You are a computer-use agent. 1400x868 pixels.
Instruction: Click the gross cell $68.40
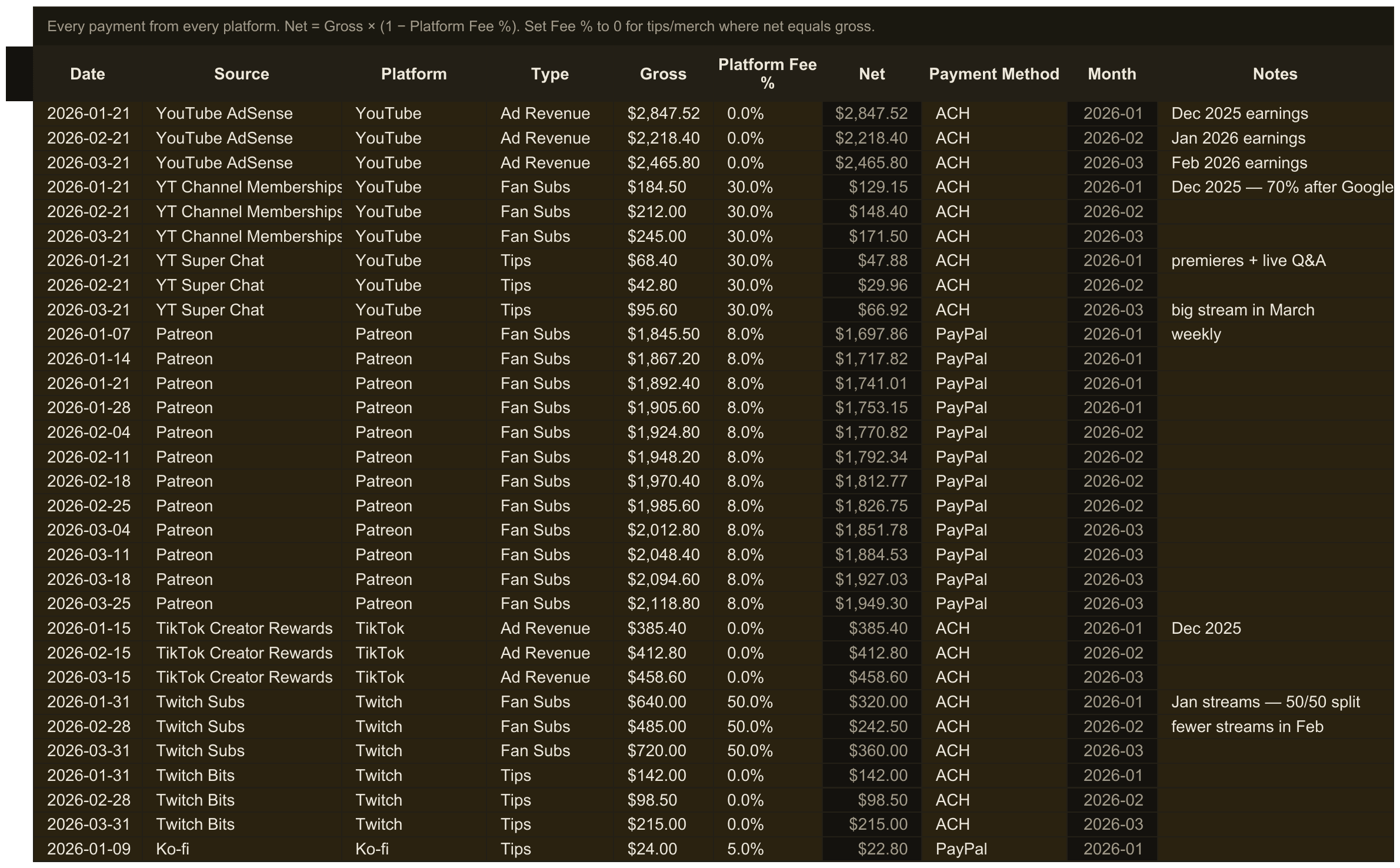point(664,261)
